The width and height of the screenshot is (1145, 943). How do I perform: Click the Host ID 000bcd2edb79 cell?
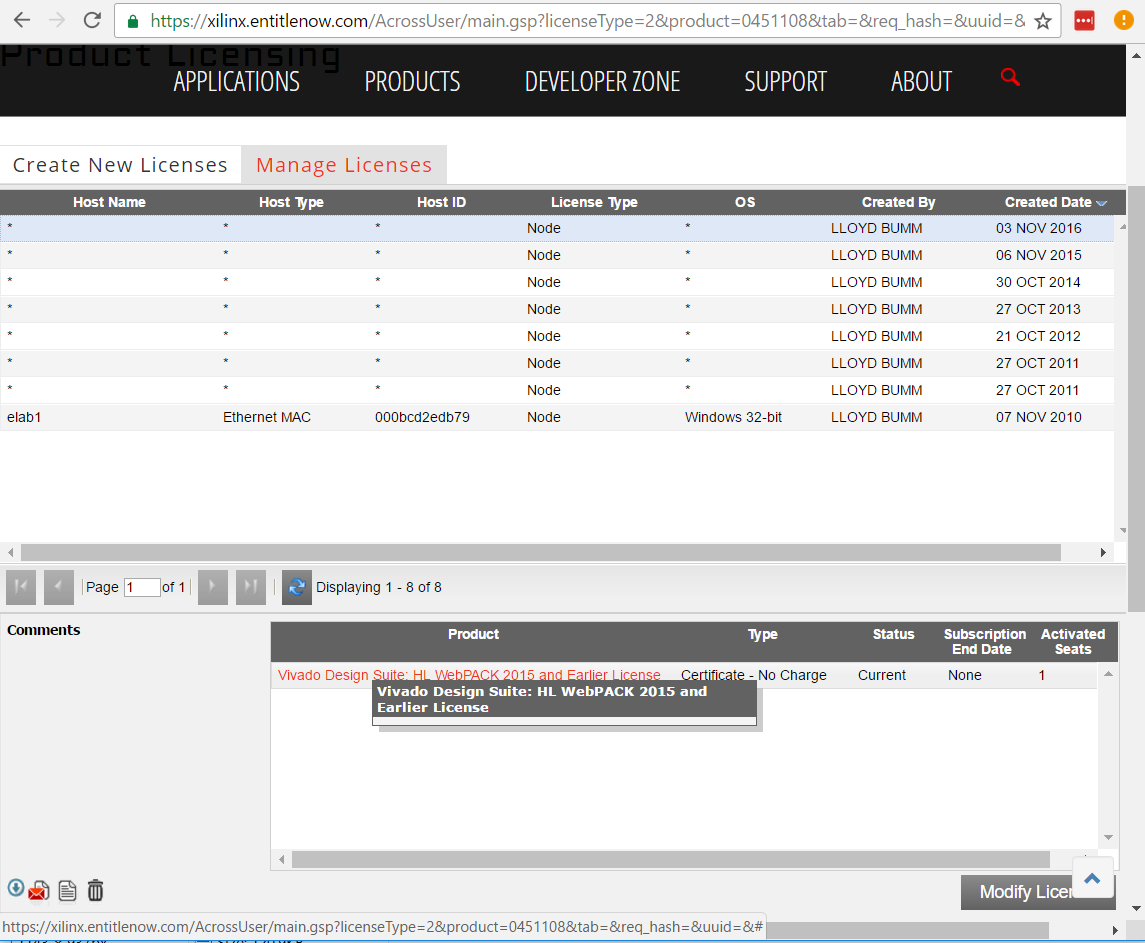[422, 417]
